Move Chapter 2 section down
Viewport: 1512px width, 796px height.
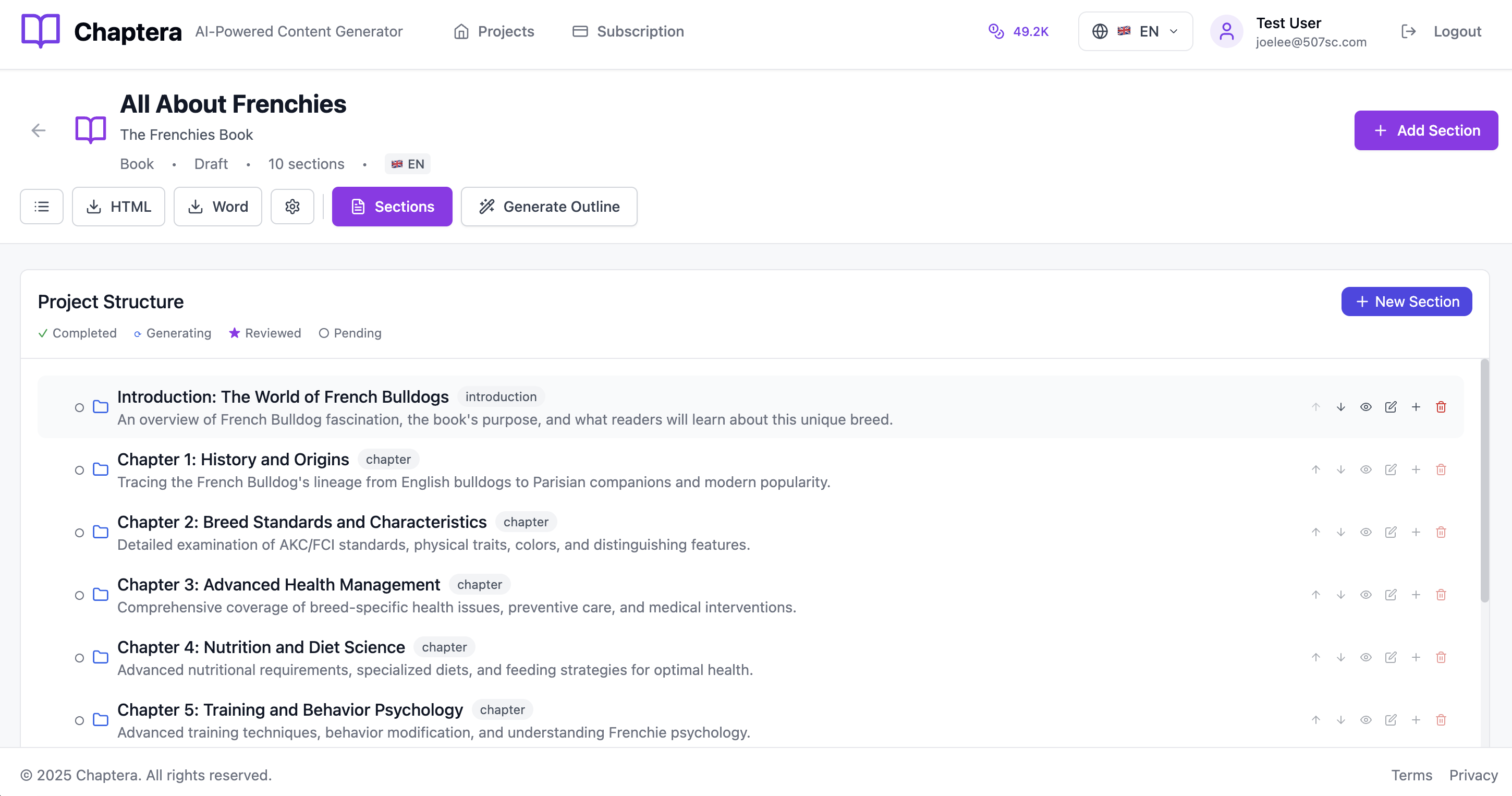coord(1340,532)
